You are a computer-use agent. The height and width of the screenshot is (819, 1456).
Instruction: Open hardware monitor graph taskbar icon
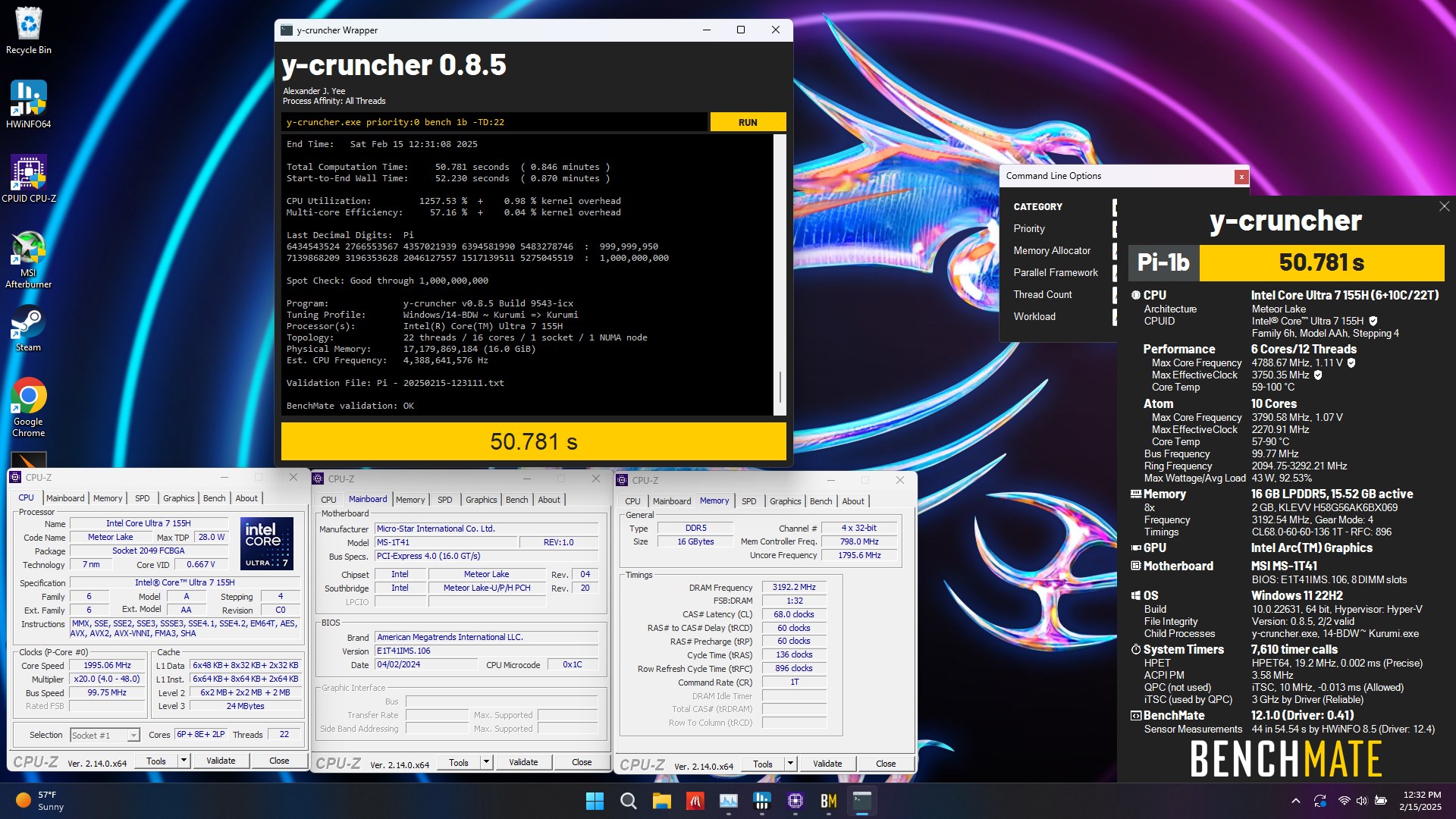tap(728, 801)
